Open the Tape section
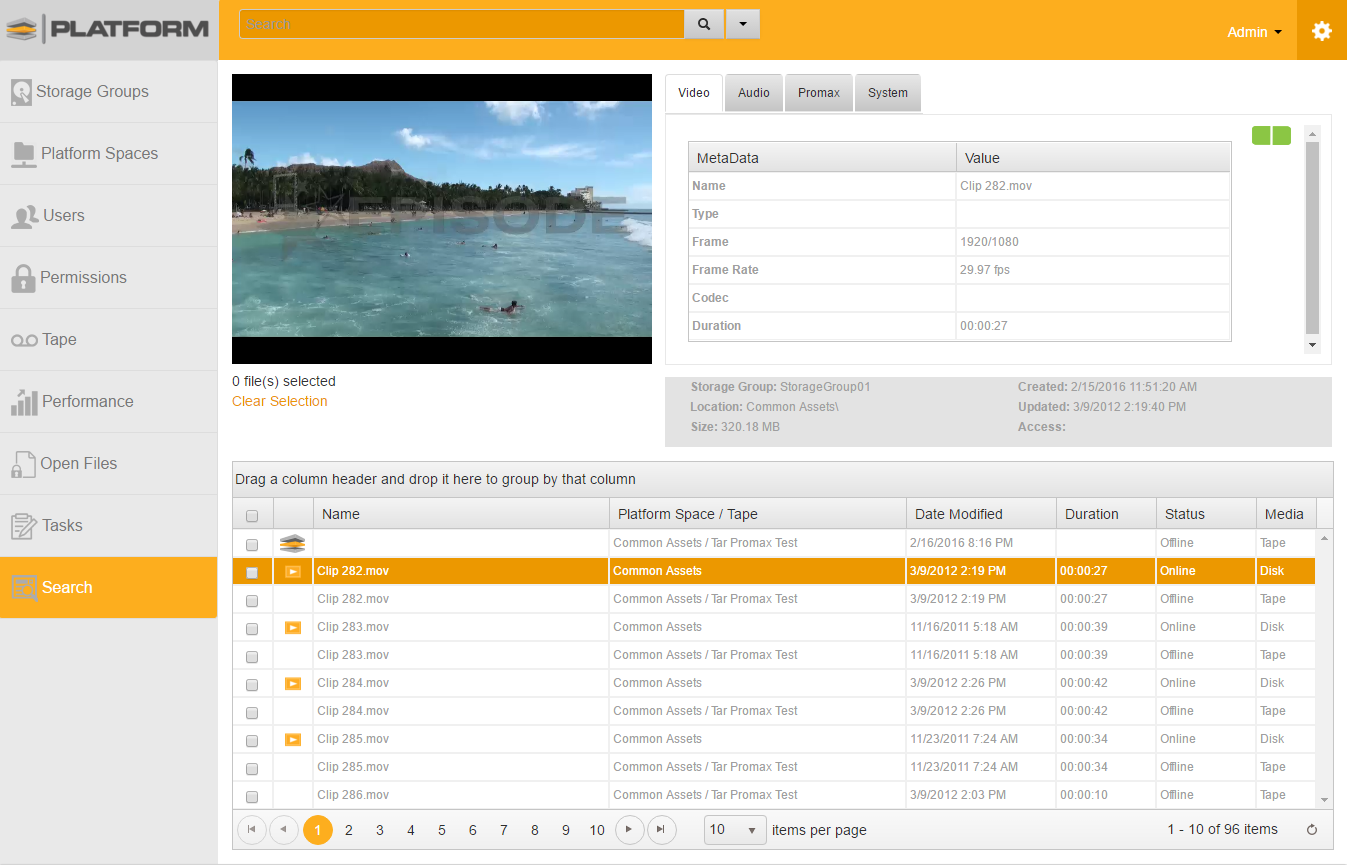 [x=108, y=340]
